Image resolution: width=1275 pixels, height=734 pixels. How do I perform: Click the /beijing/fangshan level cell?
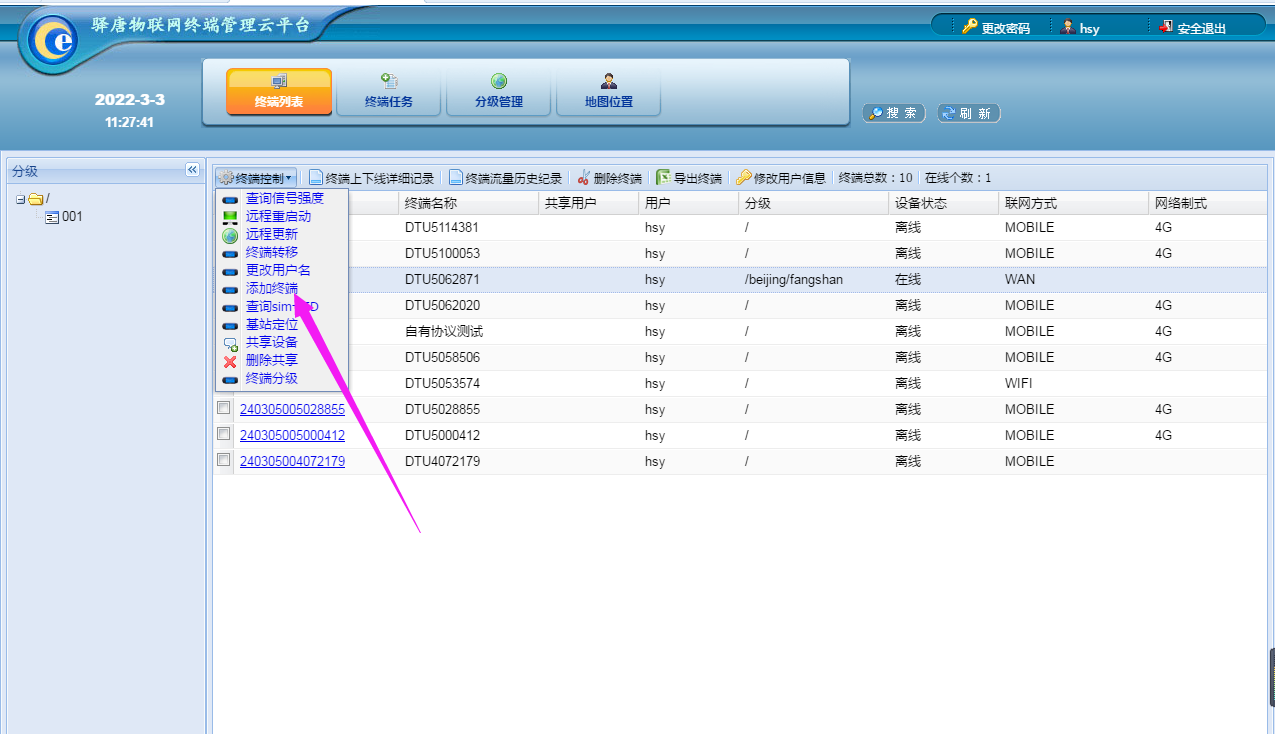point(794,279)
